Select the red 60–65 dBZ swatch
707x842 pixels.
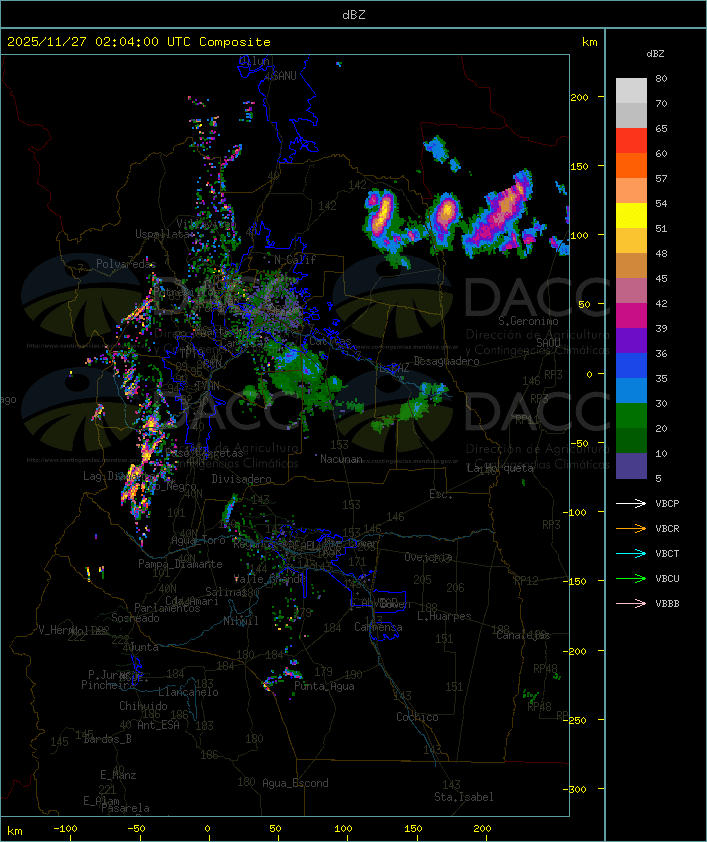tap(631, 141)
